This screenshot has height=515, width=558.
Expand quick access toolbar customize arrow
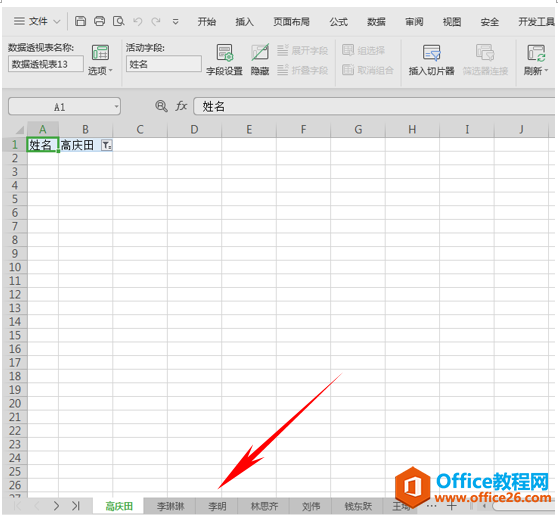coord(175,22)
